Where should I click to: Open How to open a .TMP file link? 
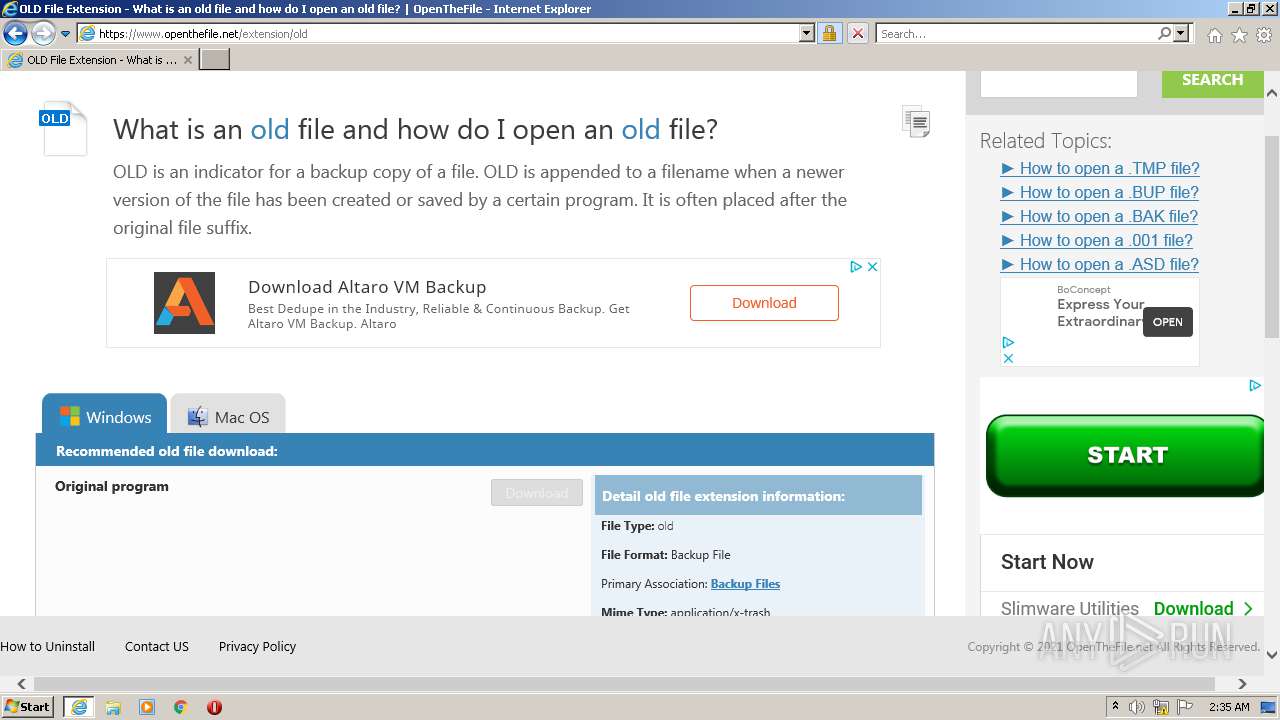coord(1100,168)
